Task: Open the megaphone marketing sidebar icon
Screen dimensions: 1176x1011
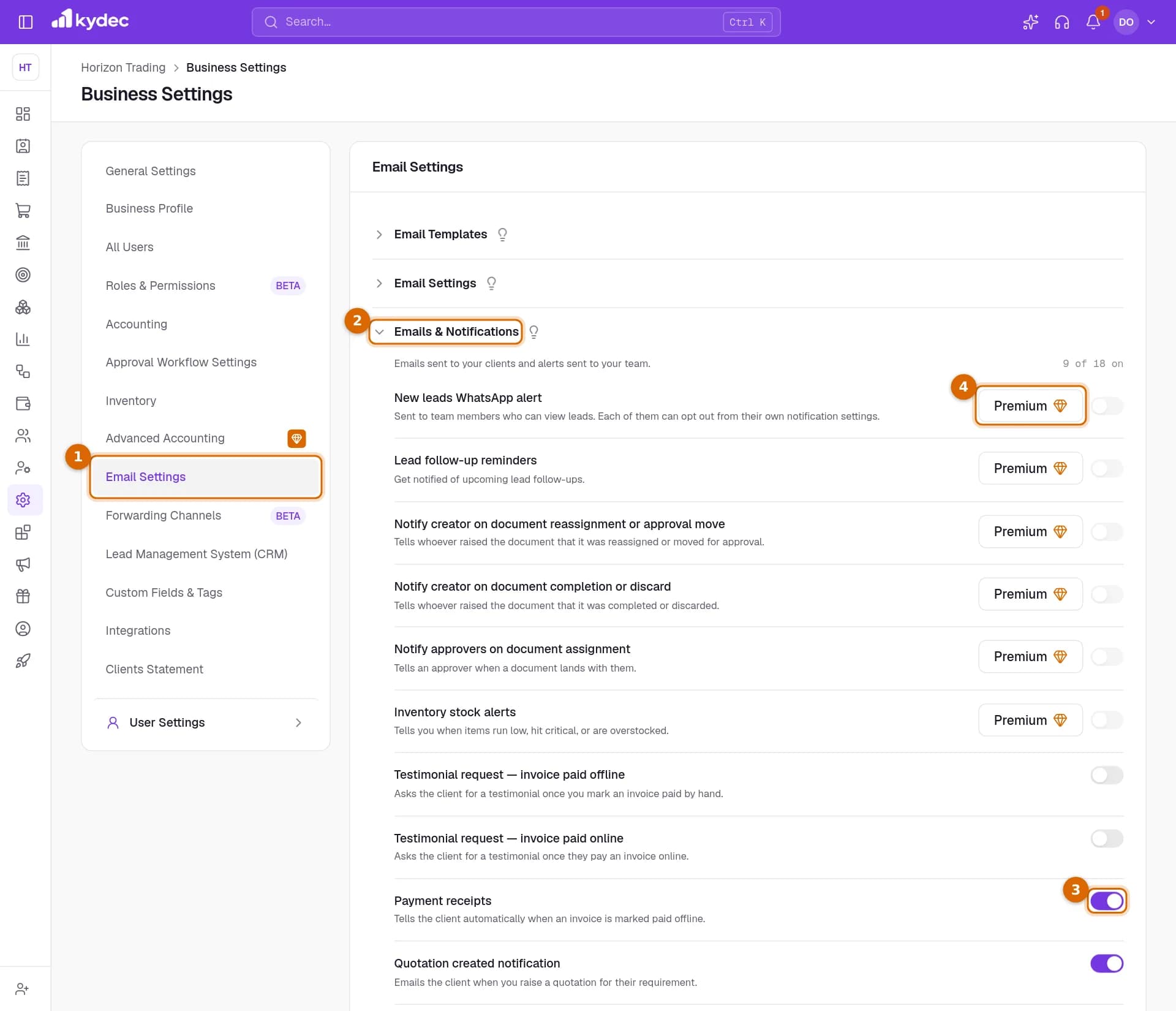Action: (x=23, y=564)
